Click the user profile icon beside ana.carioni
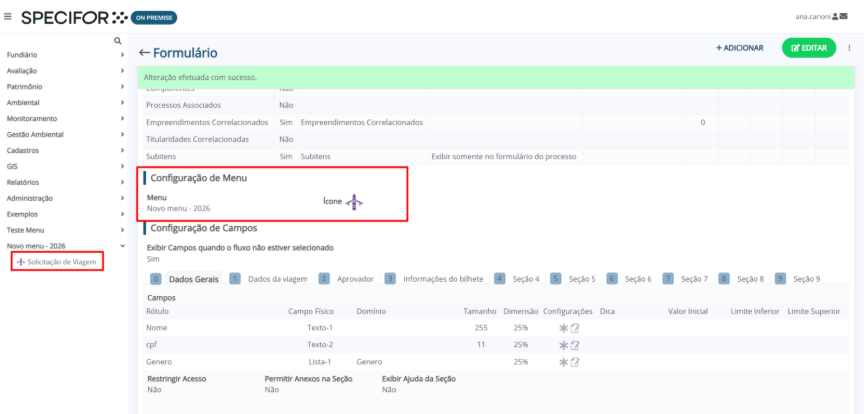This screenshot has height=414, width=864. (x=835, y=17)
